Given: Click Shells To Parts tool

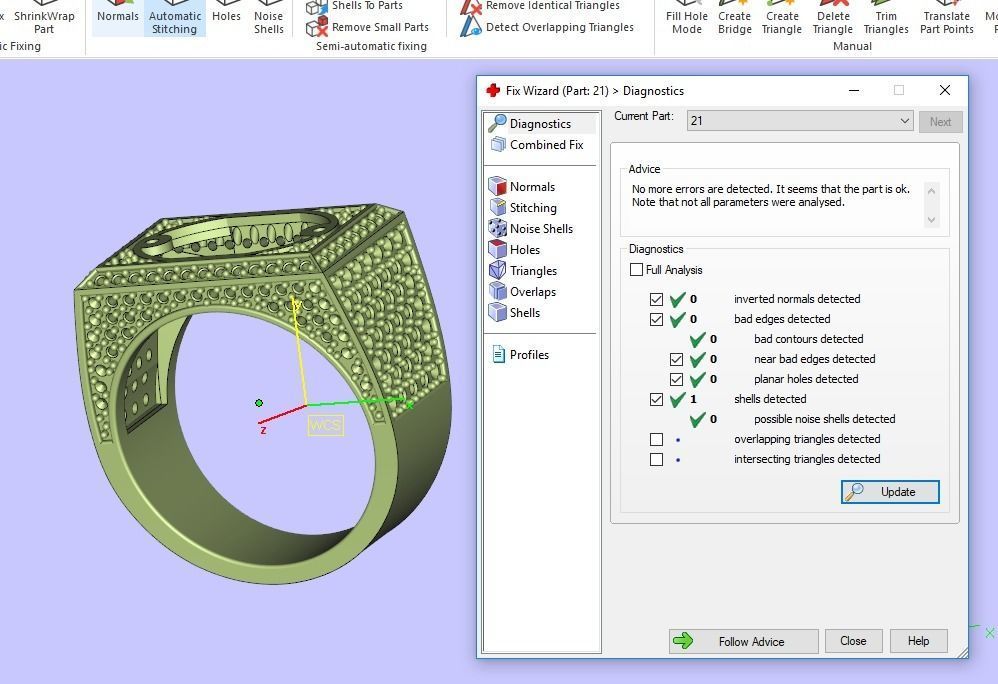Looking at the screenshot, I should (x=355, y=6).
